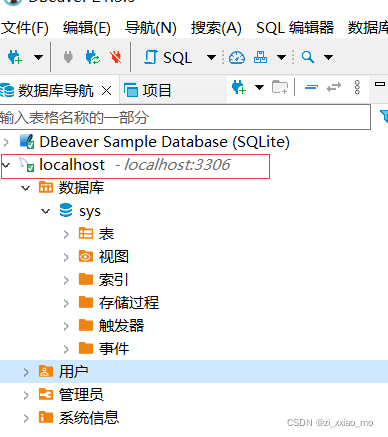This screenshot has width=388, height=437.
Task: Open the 导航(N) menu
Action: click(x=151, y=28)
